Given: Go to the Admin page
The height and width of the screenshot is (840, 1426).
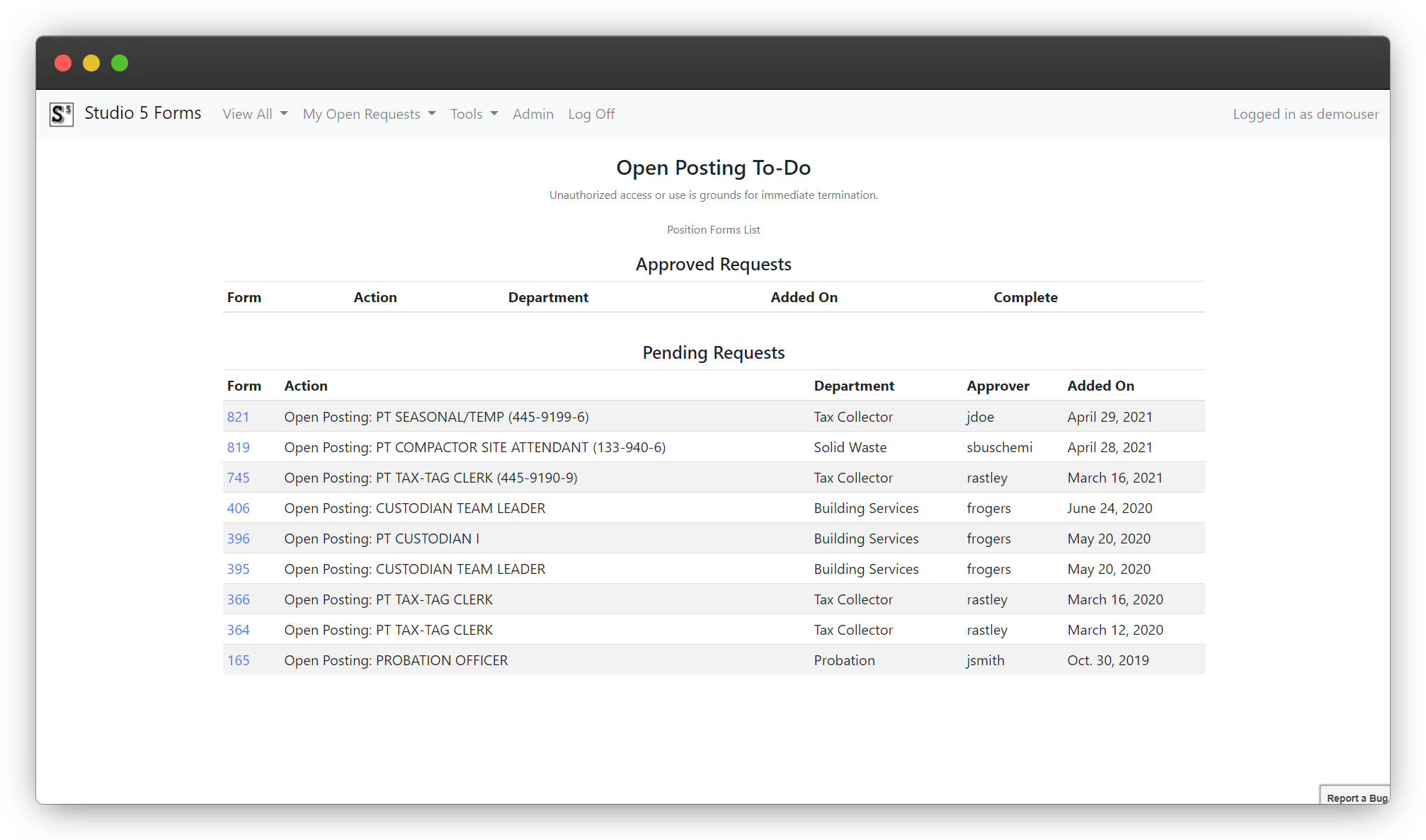Looking at the screenshot, I should [533, 114].
